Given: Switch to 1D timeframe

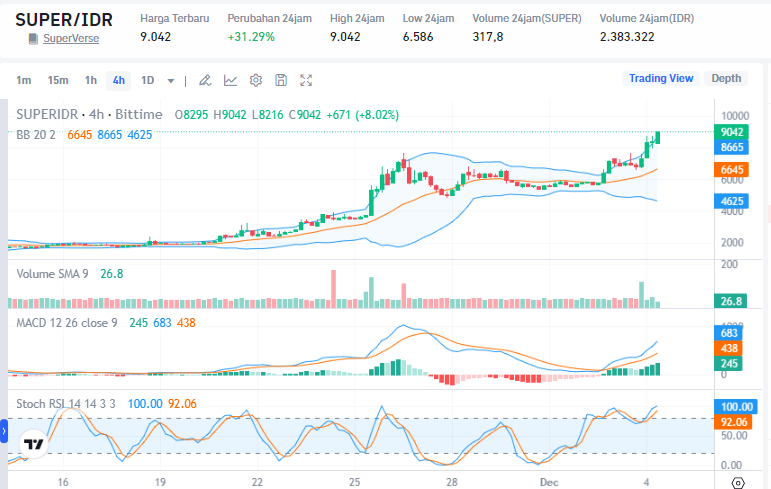Looking at the screenshot, I should (x=148, y=80).
